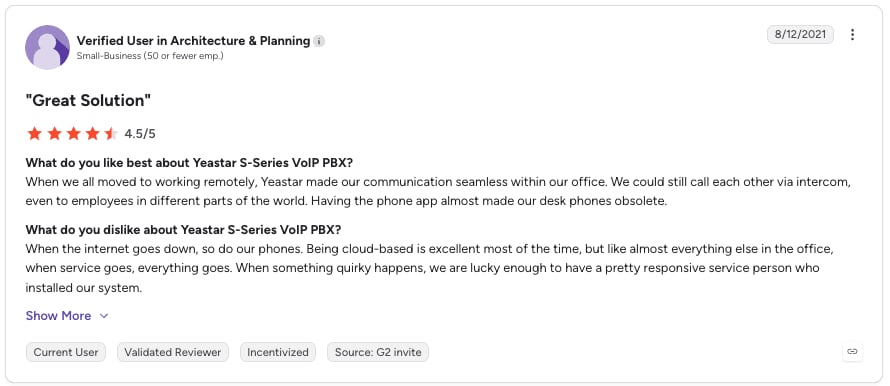
Task: Select the Current User tag
Action: coord(66,352)
